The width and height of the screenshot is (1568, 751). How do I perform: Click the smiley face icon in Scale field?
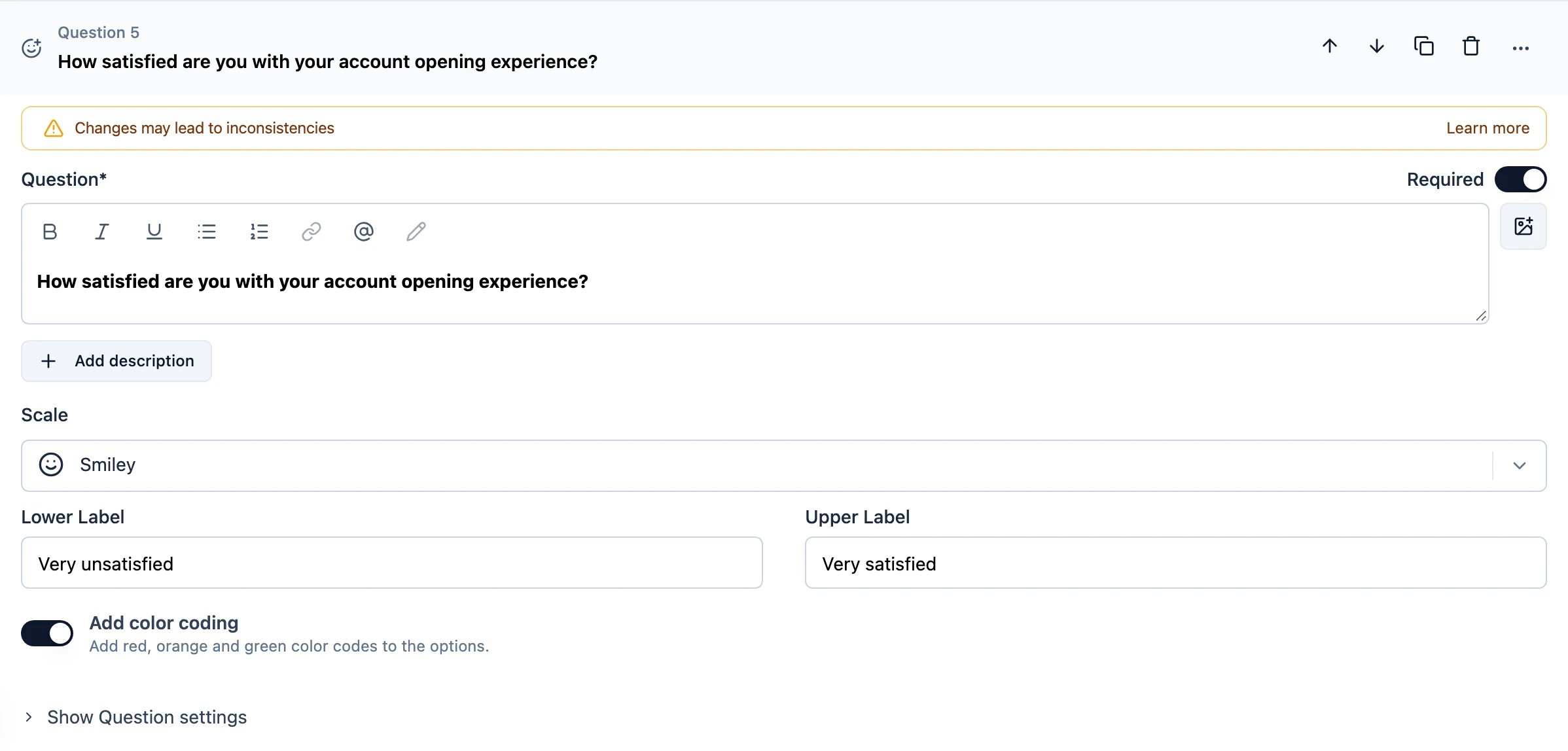(51, 464)
